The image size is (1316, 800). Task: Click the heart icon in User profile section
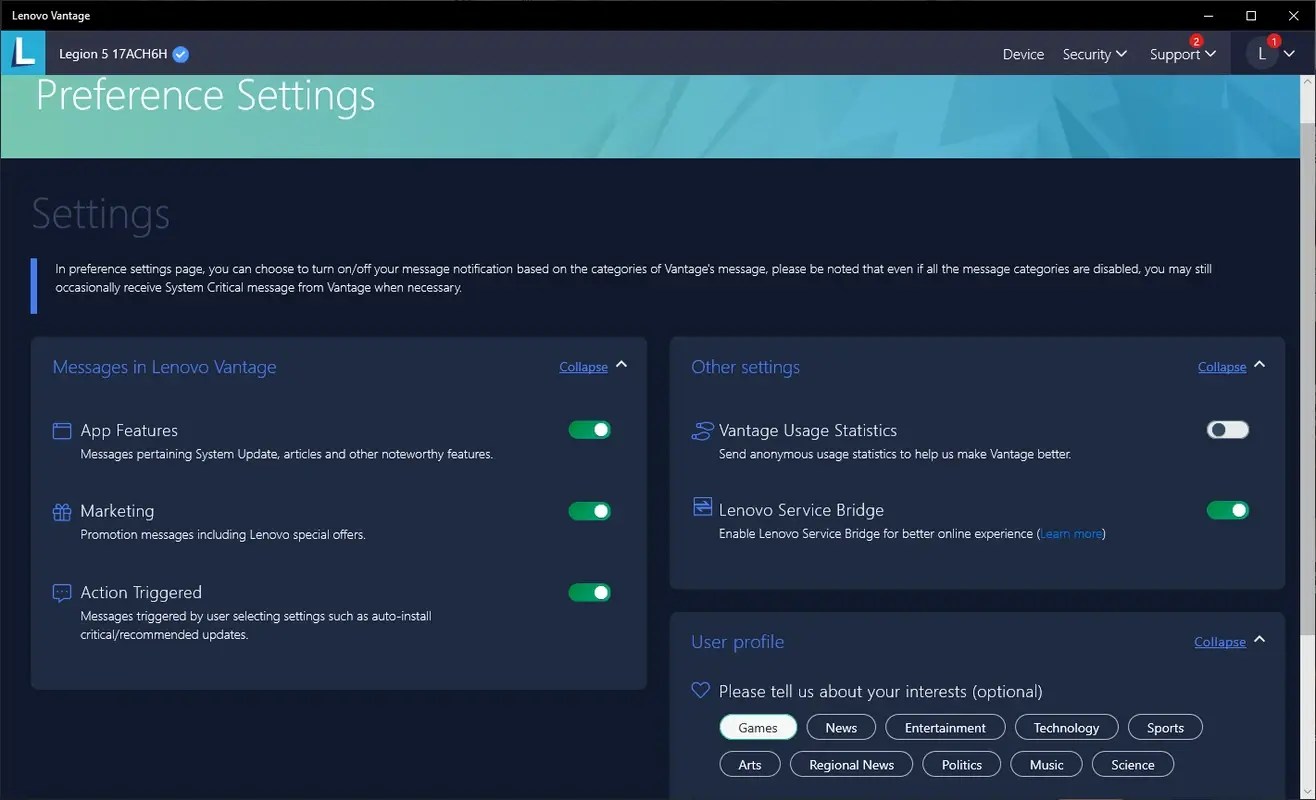[x=699, y=690]
